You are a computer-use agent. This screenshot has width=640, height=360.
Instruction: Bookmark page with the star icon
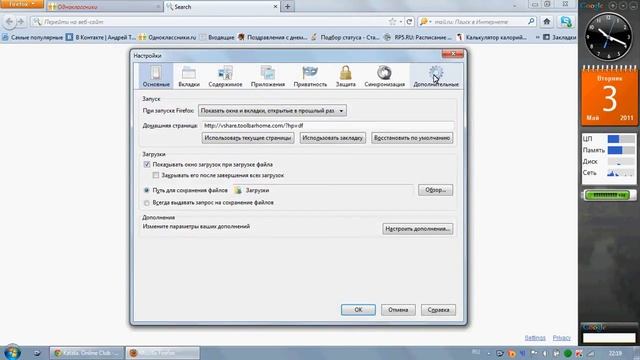392,22
